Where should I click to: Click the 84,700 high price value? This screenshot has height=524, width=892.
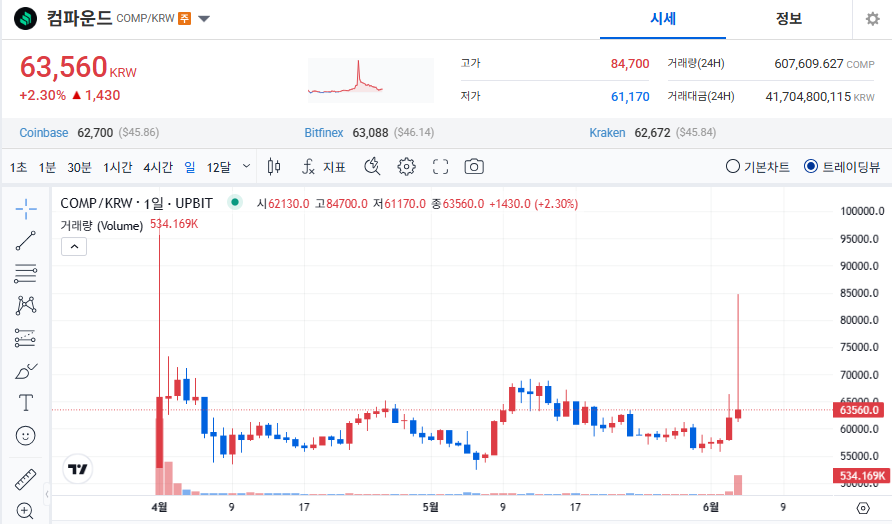click(x=630, y=63)
